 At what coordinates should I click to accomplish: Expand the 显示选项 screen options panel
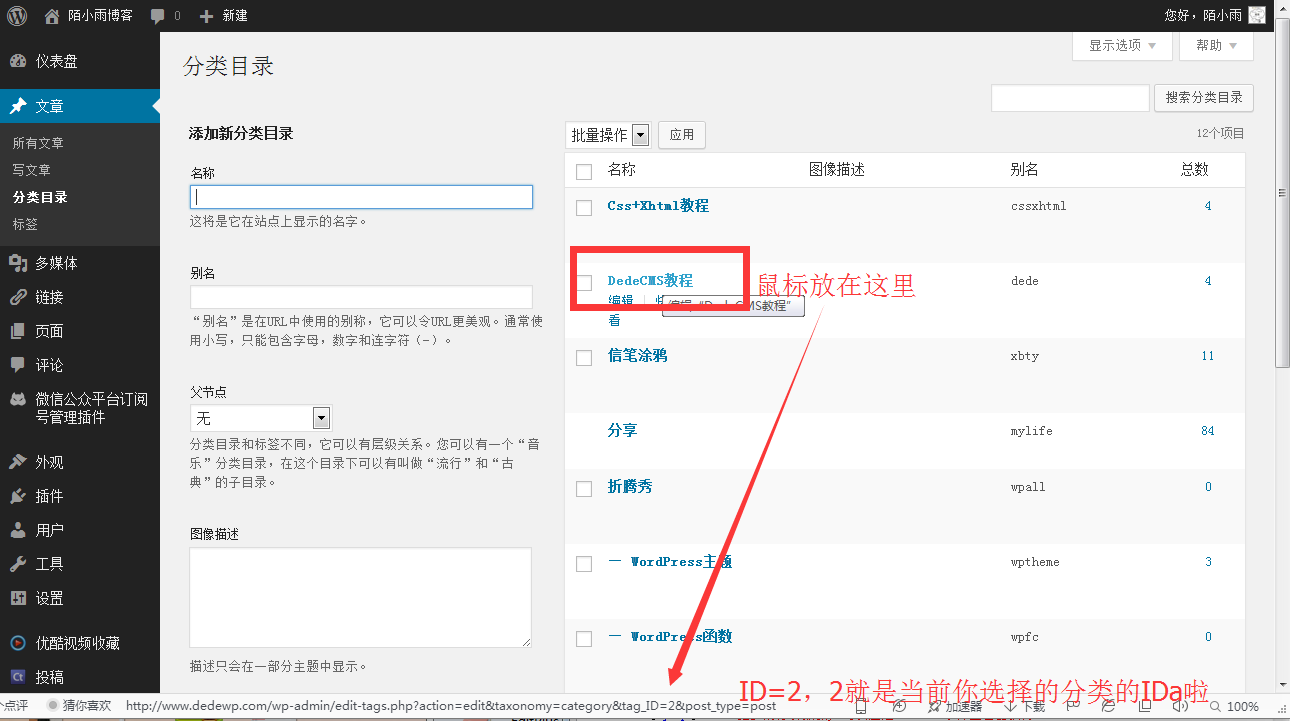point(1122,45)
